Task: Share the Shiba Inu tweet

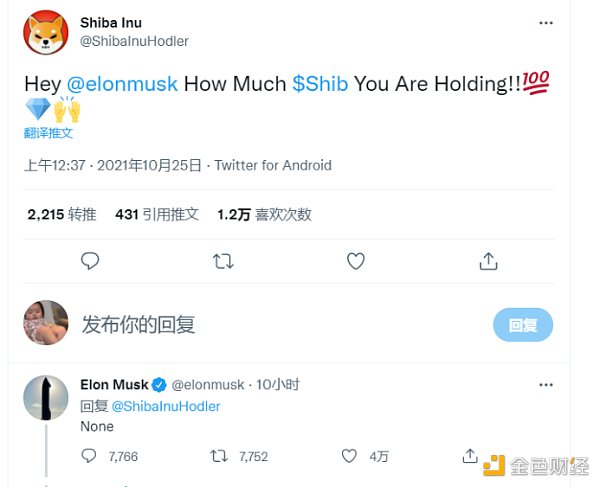Action: coord(488,261)
